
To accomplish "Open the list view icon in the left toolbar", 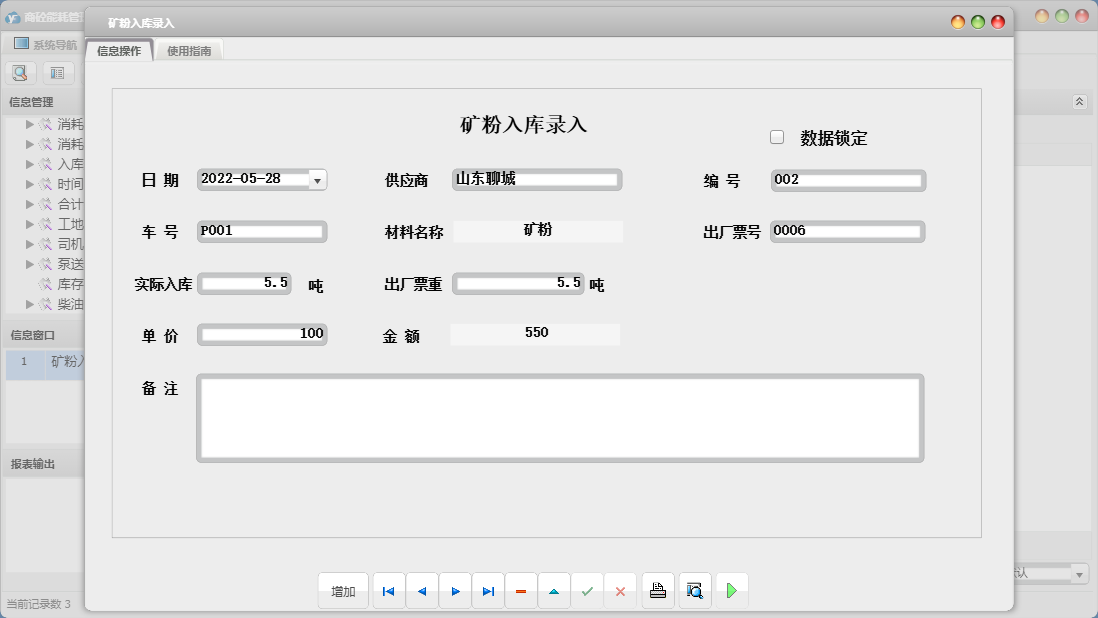I will 56,72.
